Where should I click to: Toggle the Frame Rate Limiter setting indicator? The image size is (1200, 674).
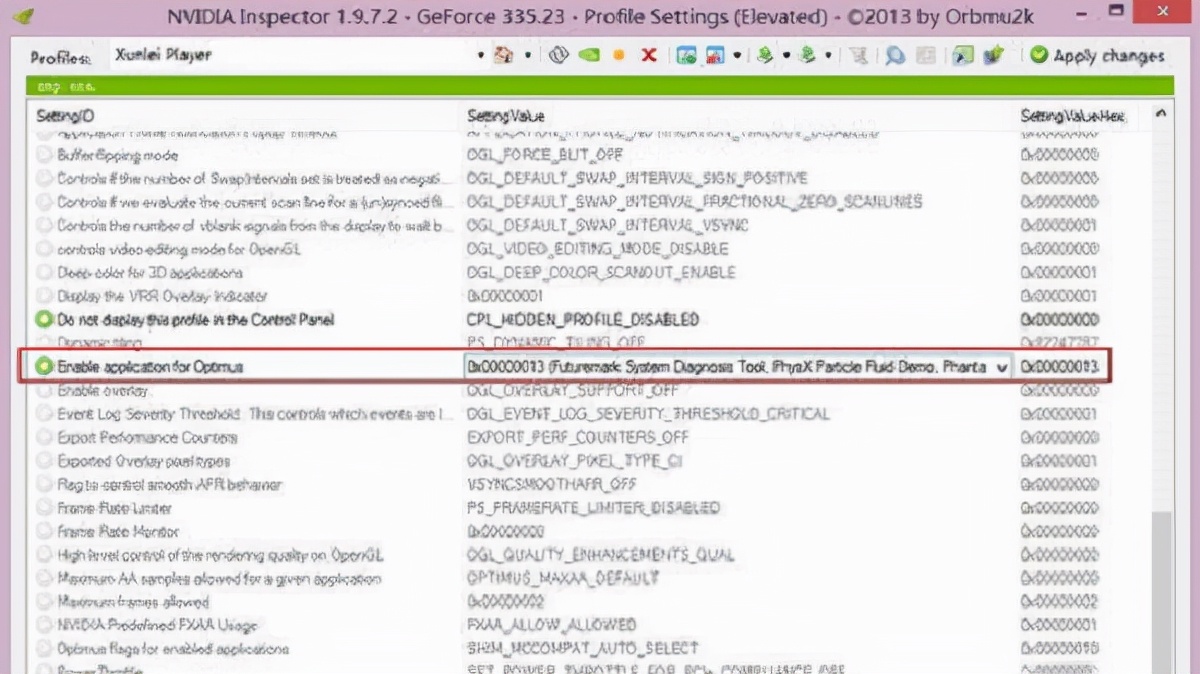click(42, 508)
